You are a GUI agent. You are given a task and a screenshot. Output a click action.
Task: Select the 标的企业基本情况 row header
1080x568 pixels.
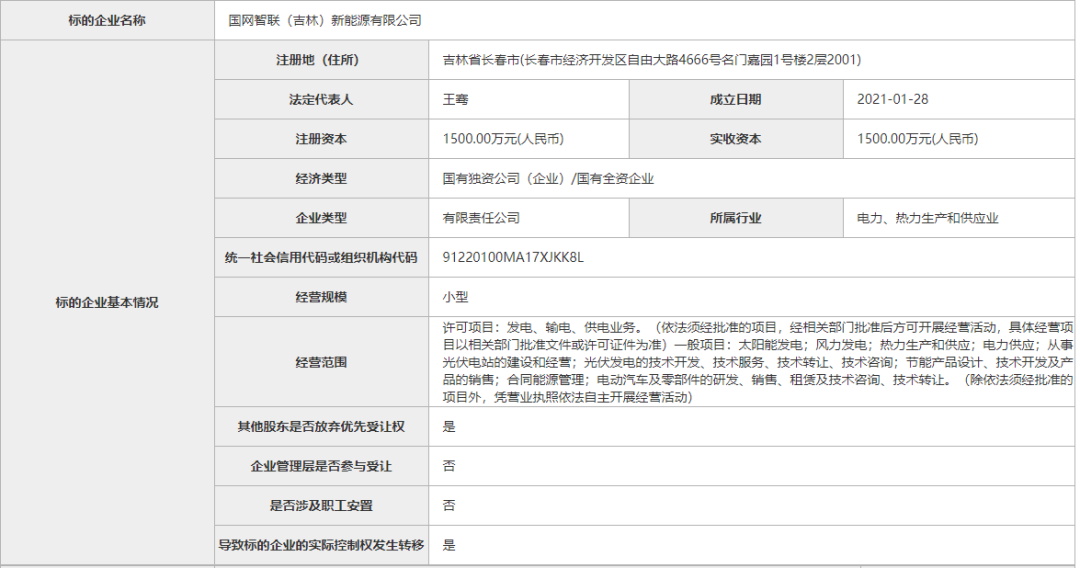[107, 303]
